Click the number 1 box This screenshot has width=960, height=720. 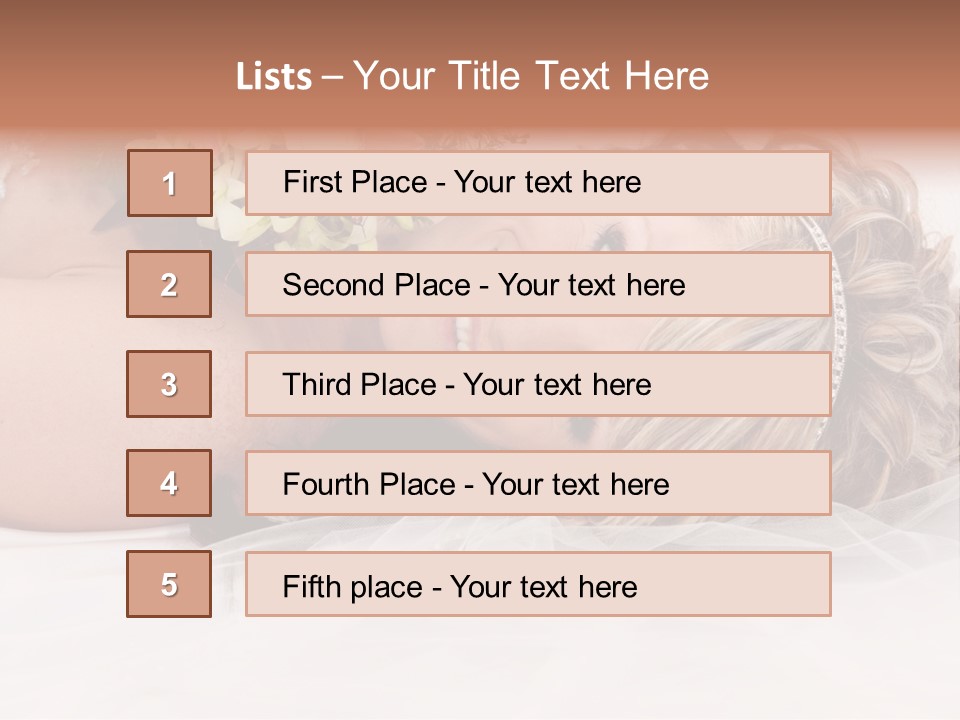[x=169, y=183]
